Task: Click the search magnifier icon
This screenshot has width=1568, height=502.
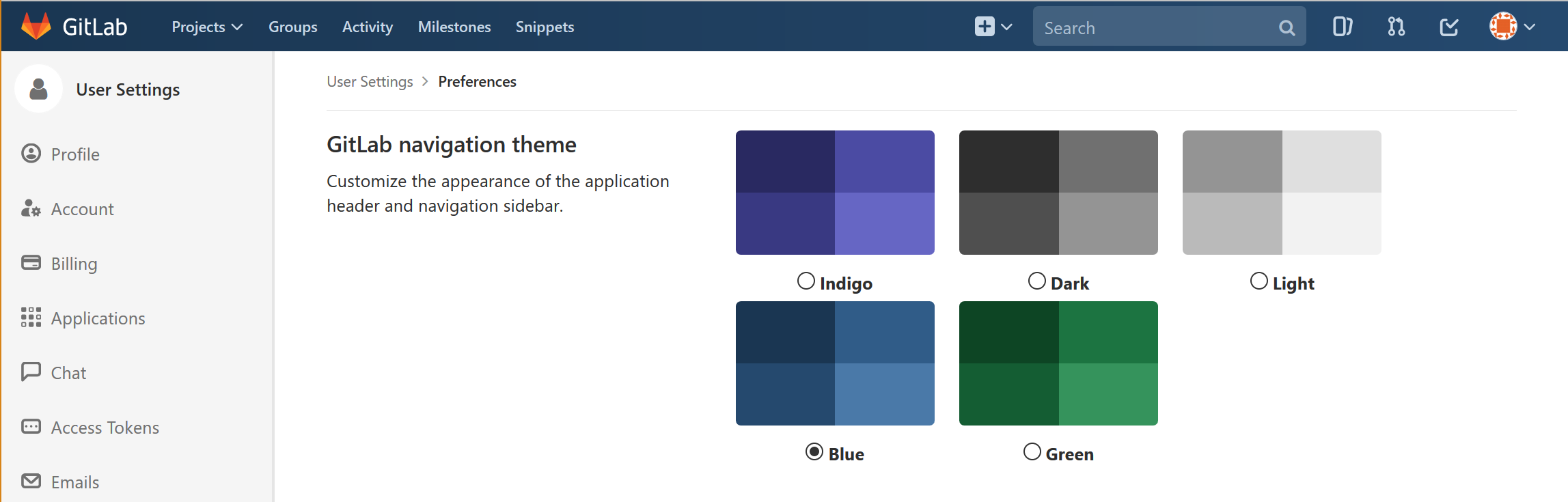Action: click(x=1287, y=28)
